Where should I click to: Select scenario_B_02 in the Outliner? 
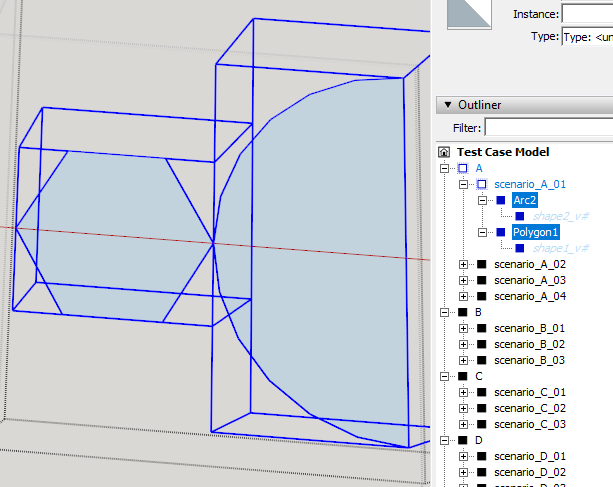(529, 344)
